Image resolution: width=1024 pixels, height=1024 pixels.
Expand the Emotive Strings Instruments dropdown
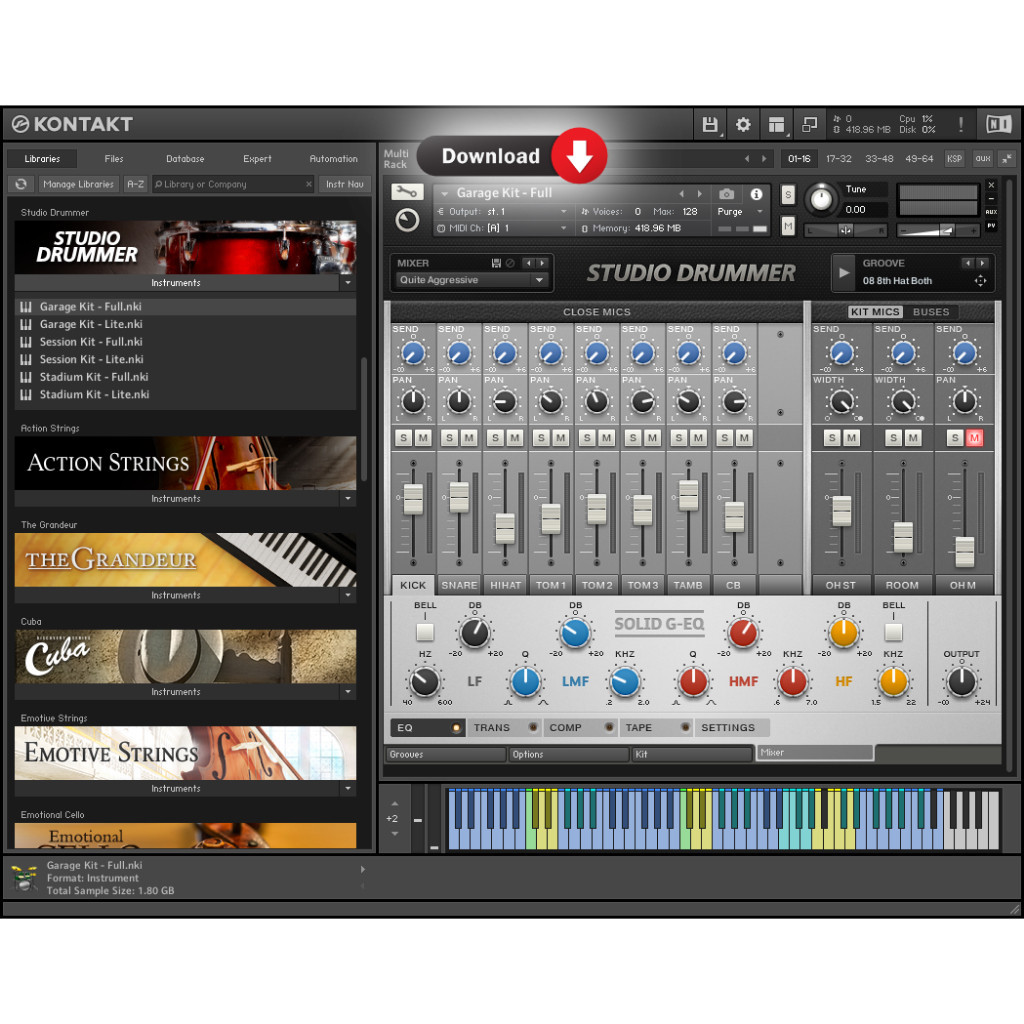348,788
